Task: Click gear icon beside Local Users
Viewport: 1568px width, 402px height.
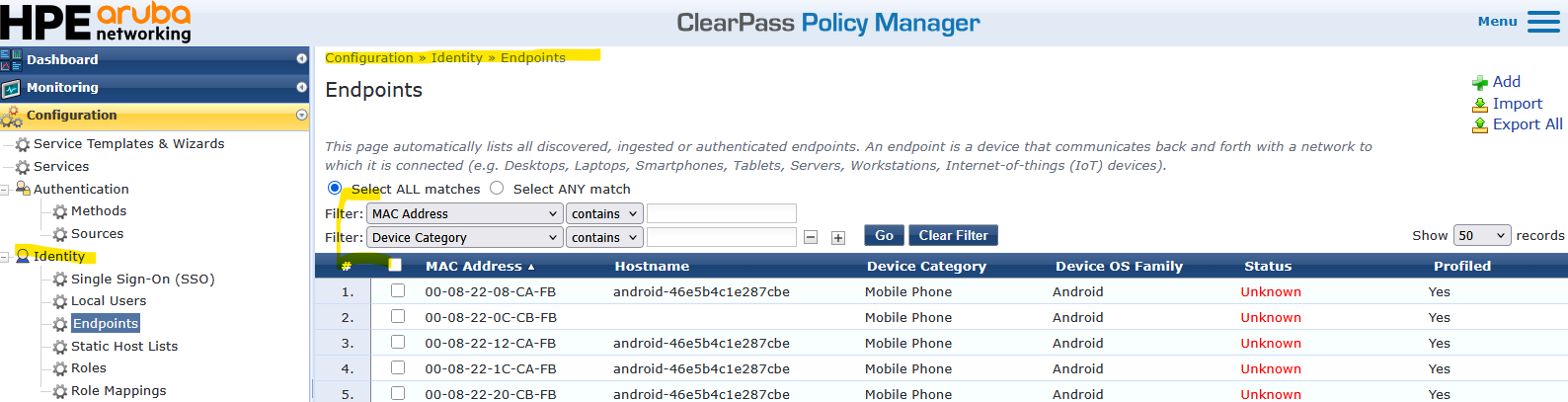Action: point(60,301)
